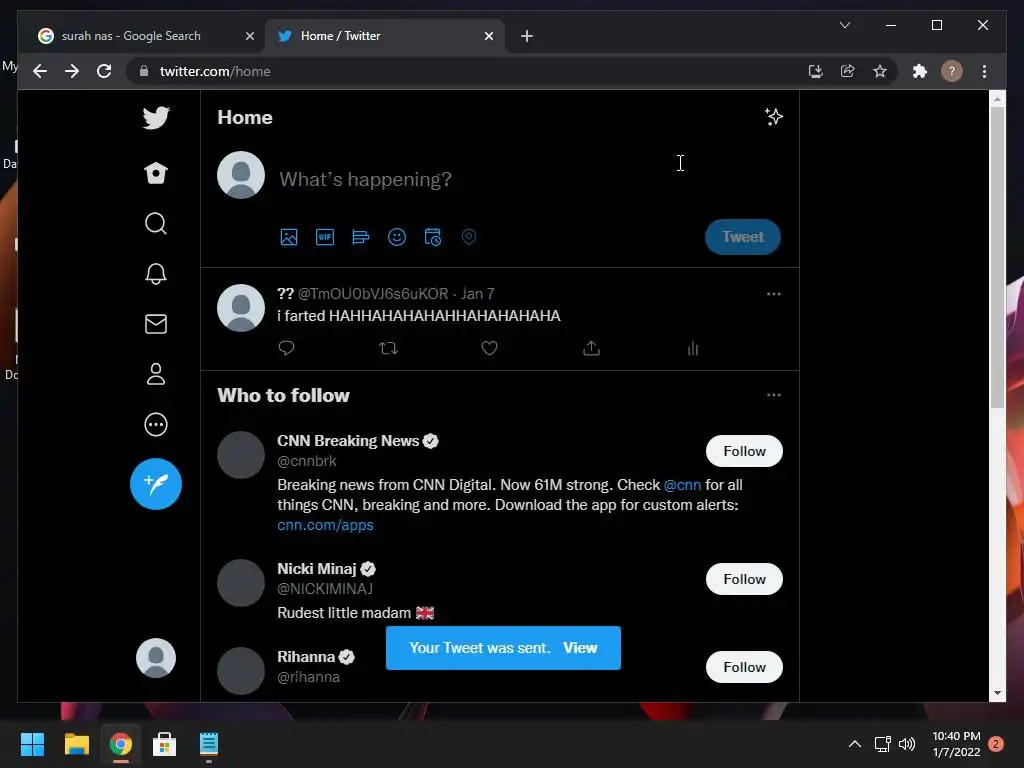The width and height of the screenshot is (1024, 768).
Task: Click the location pin icon
Action: click(469, 237)
